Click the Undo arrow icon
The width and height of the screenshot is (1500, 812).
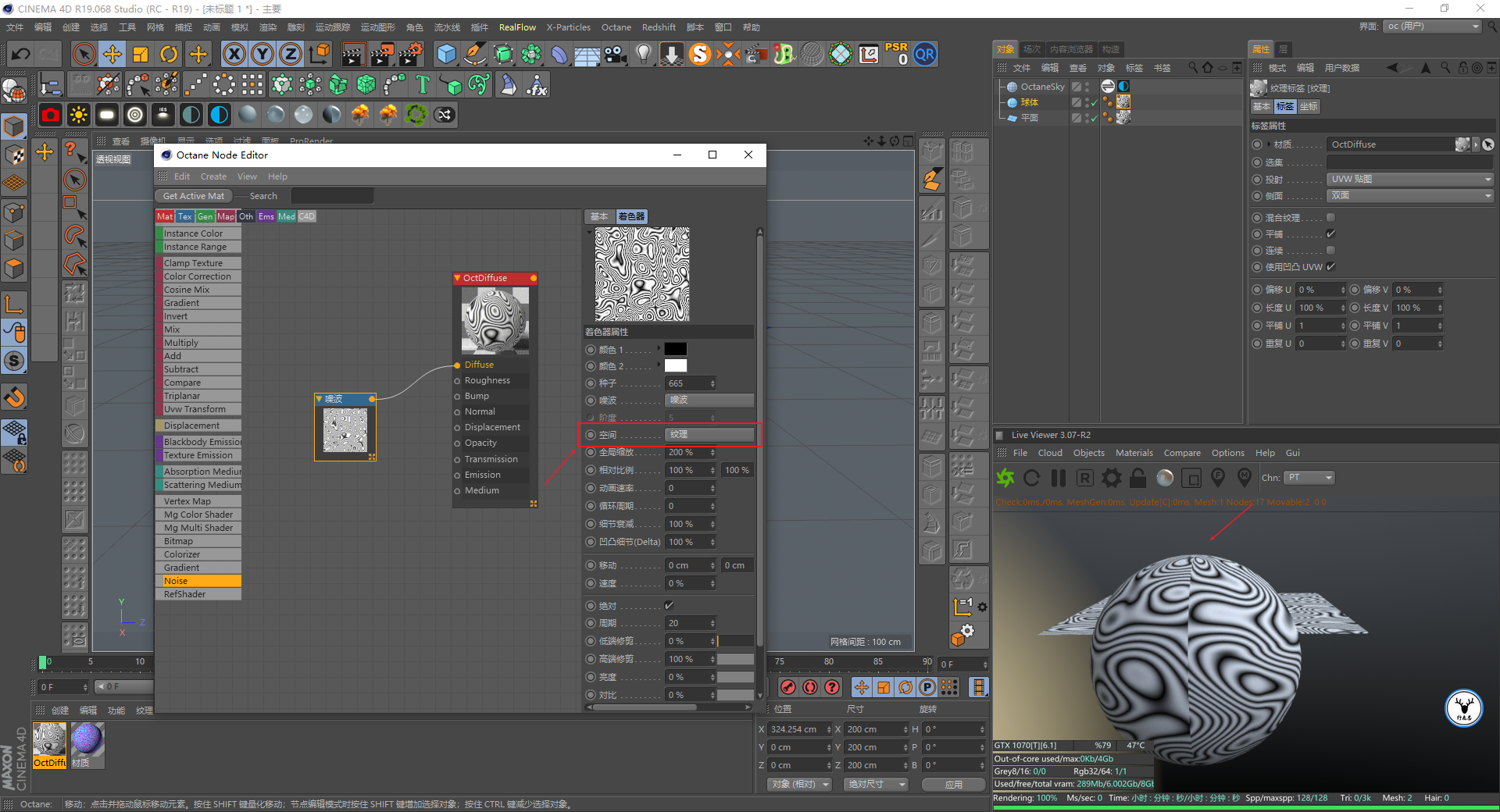point(21,54)
